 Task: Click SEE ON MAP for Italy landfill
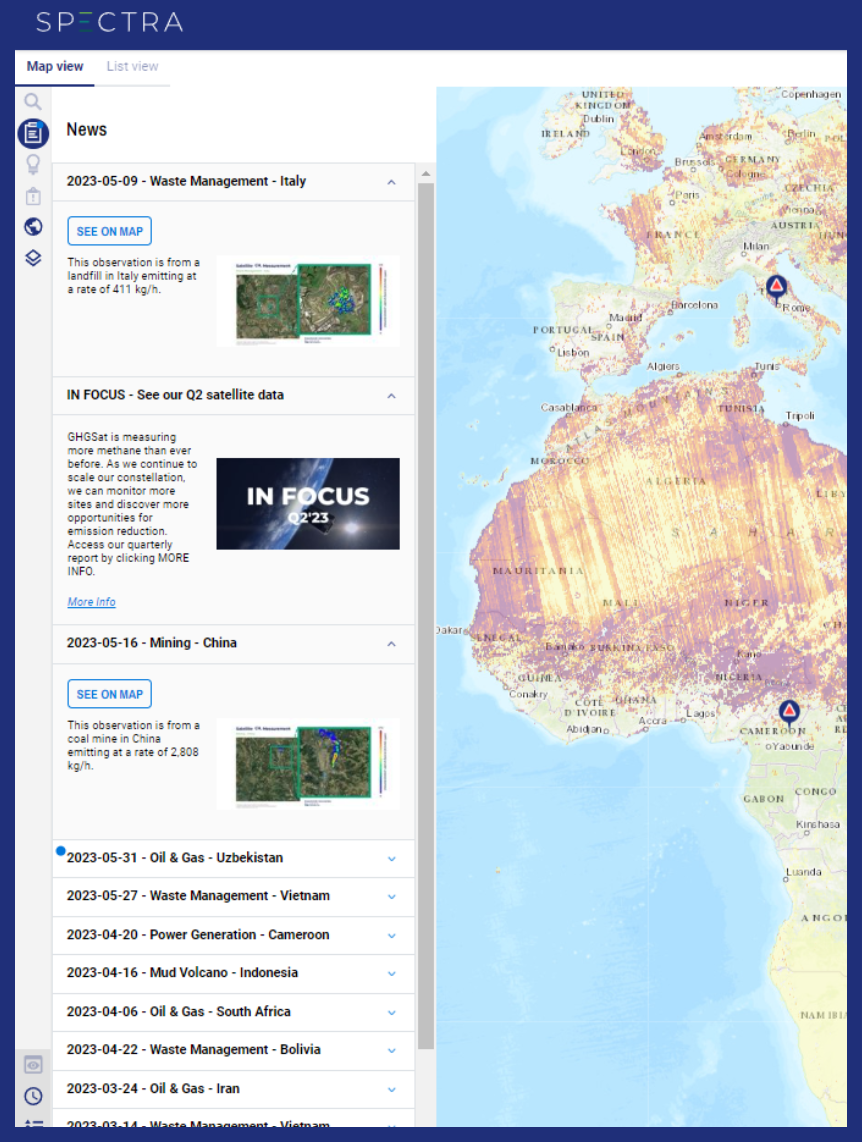110,231
